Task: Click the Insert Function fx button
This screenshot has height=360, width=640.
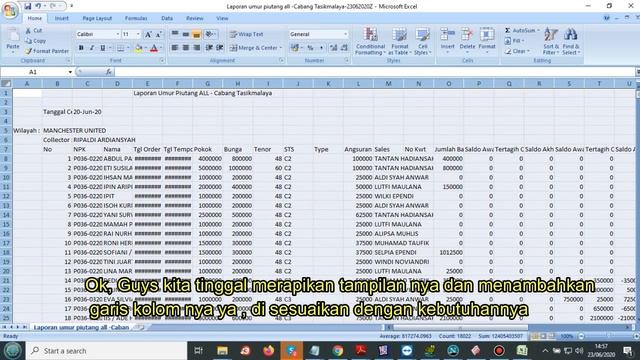Action: pyautogui.click(x=109, y=72)
